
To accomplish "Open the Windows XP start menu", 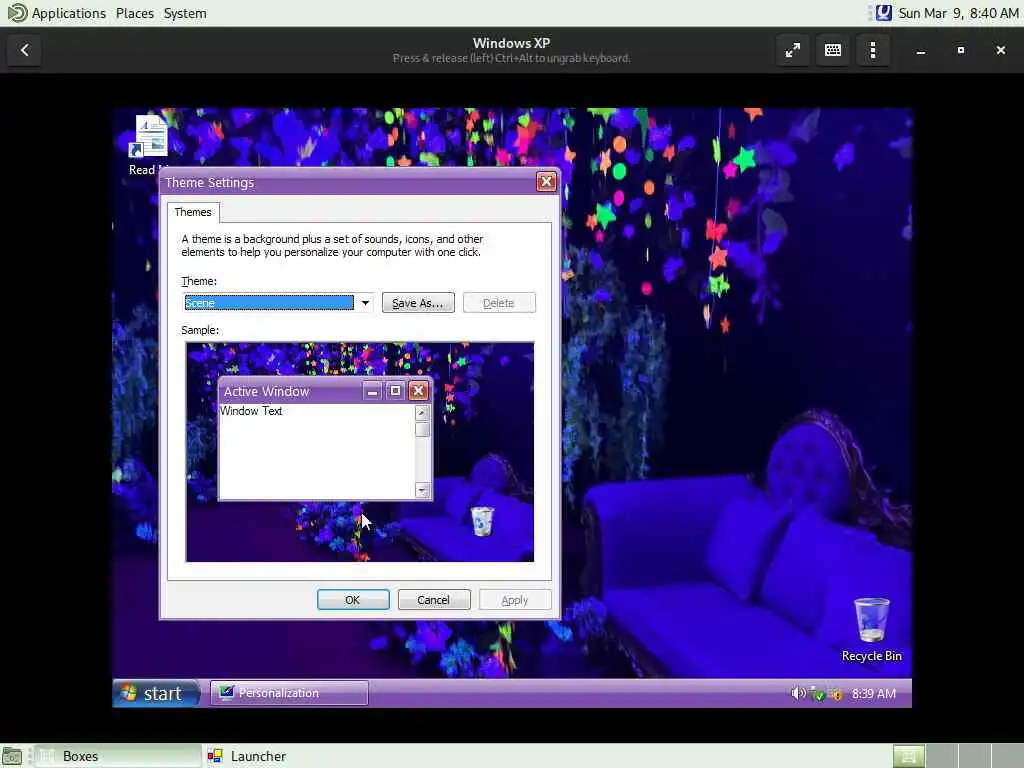I will pos(155,693).
